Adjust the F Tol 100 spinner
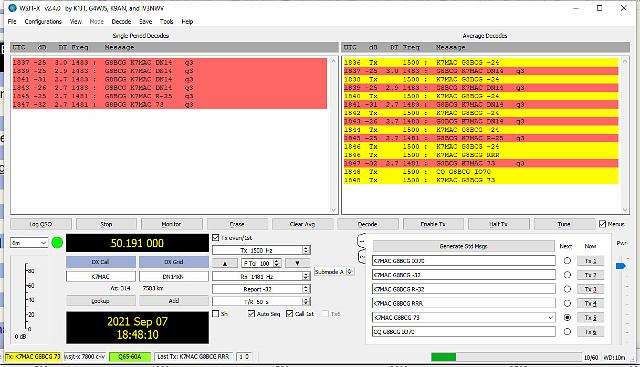 click(277, 263)
